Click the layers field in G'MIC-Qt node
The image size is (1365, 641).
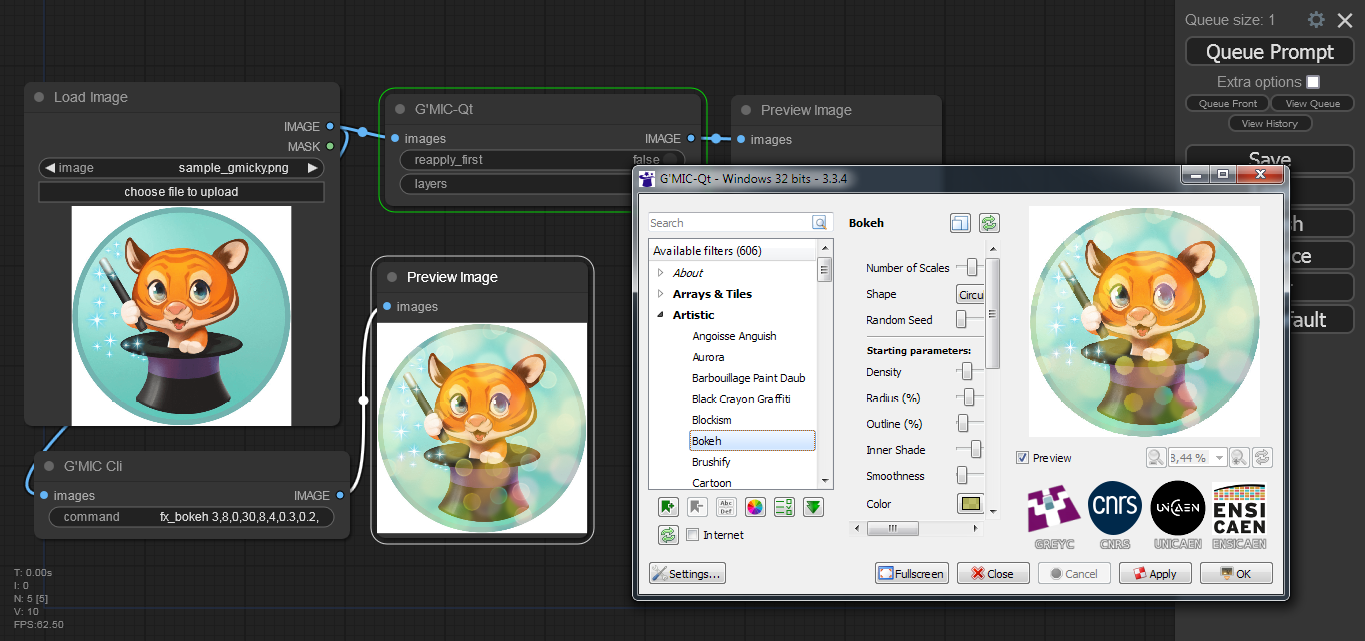(x=543, y=184)
